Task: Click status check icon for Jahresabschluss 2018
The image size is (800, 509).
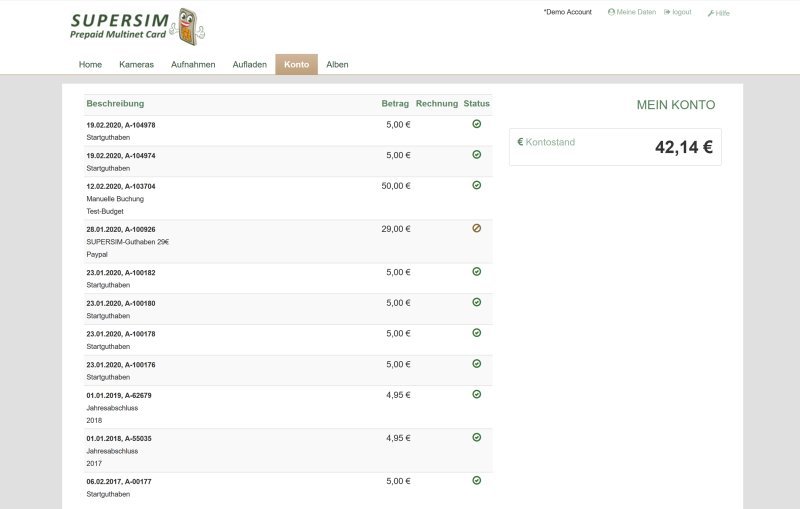Action: (477, 395)
